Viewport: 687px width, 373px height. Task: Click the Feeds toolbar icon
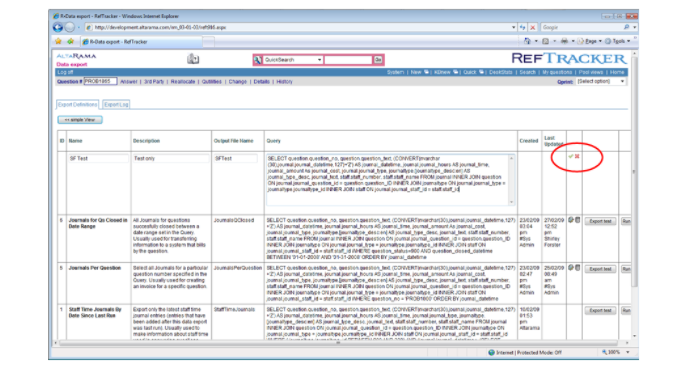click(x=545, y=41)
